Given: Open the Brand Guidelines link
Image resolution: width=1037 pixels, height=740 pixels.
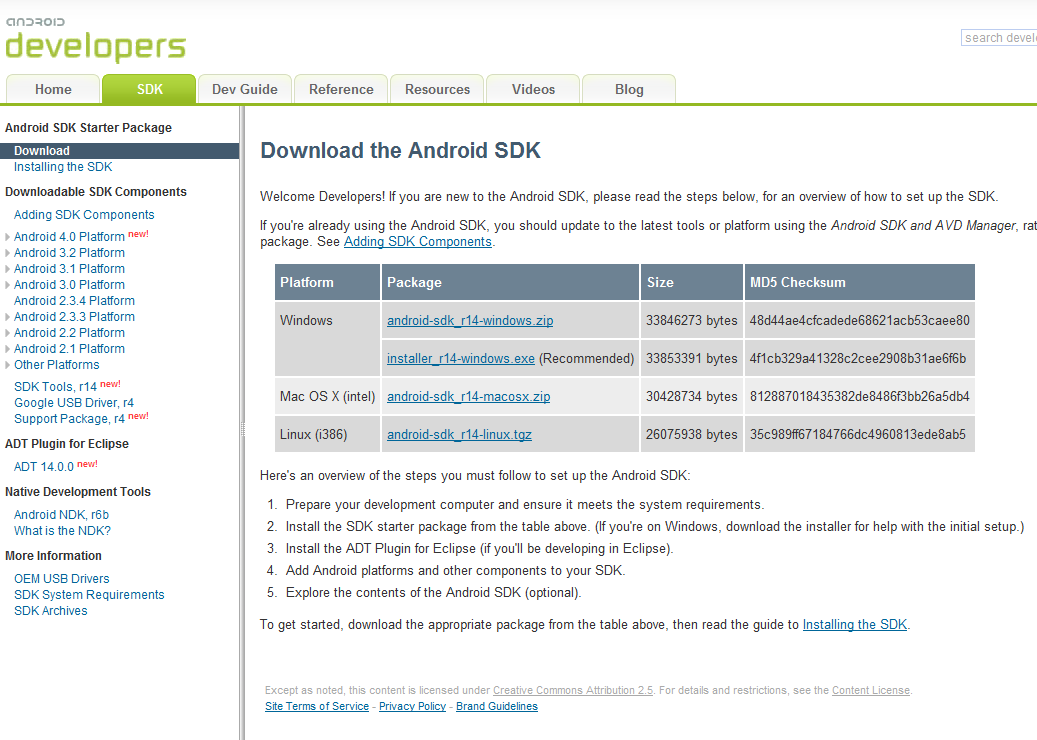Looking at the screenshot, I should 497,706.
